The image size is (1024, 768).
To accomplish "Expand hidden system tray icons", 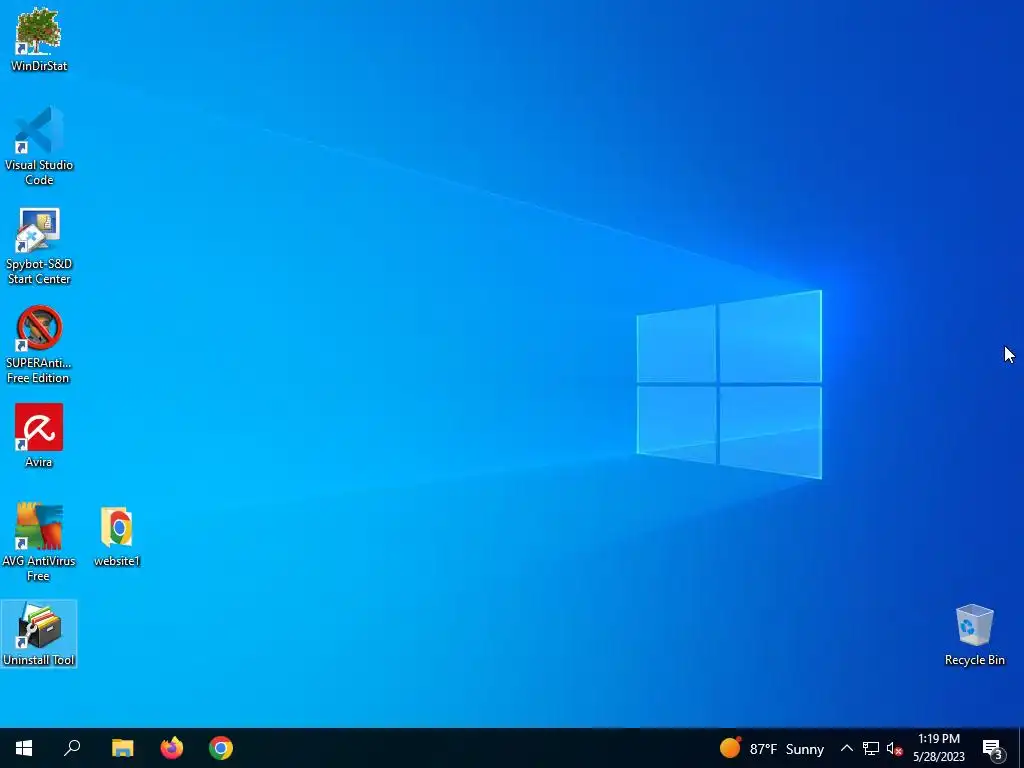I will pos(846,748).
